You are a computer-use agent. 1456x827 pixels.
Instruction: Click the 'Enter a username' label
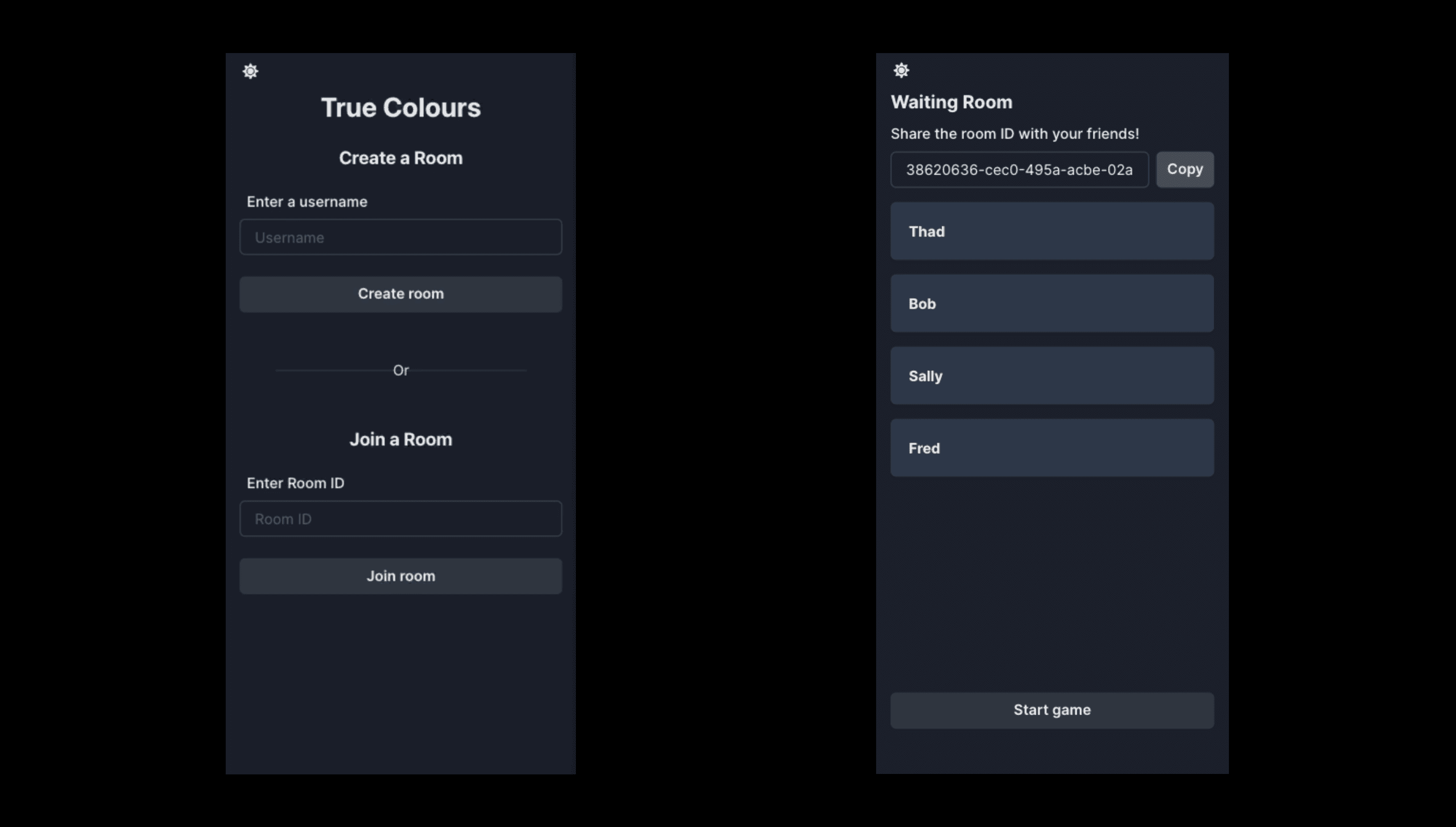tap(307, 202)
